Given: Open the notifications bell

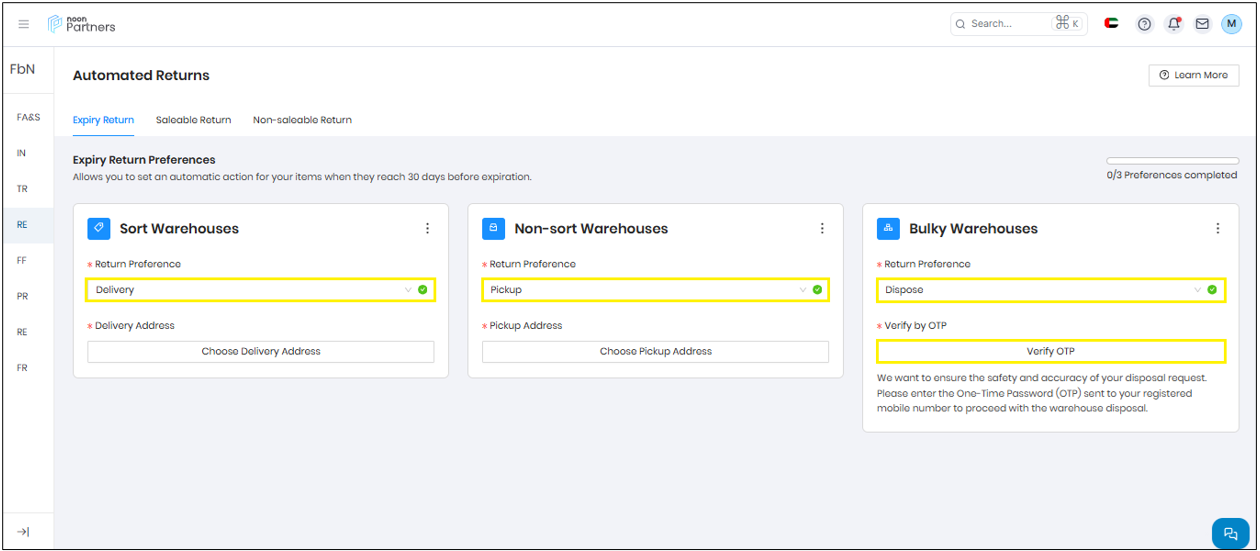Looking at the screenshot, I should point(1174,24).
